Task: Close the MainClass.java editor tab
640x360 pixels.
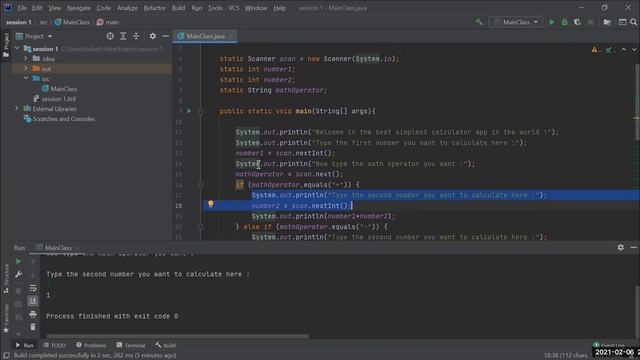Action: (x=231, y=36)
